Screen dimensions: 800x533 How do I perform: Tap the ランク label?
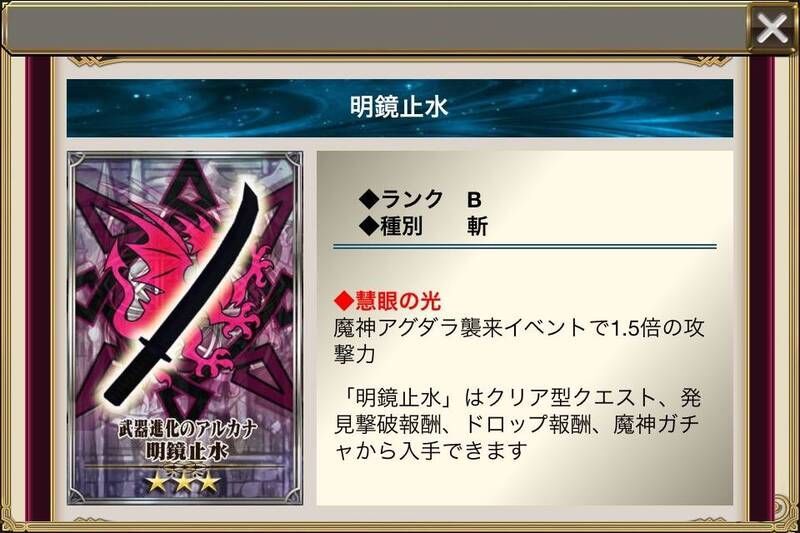411,199
